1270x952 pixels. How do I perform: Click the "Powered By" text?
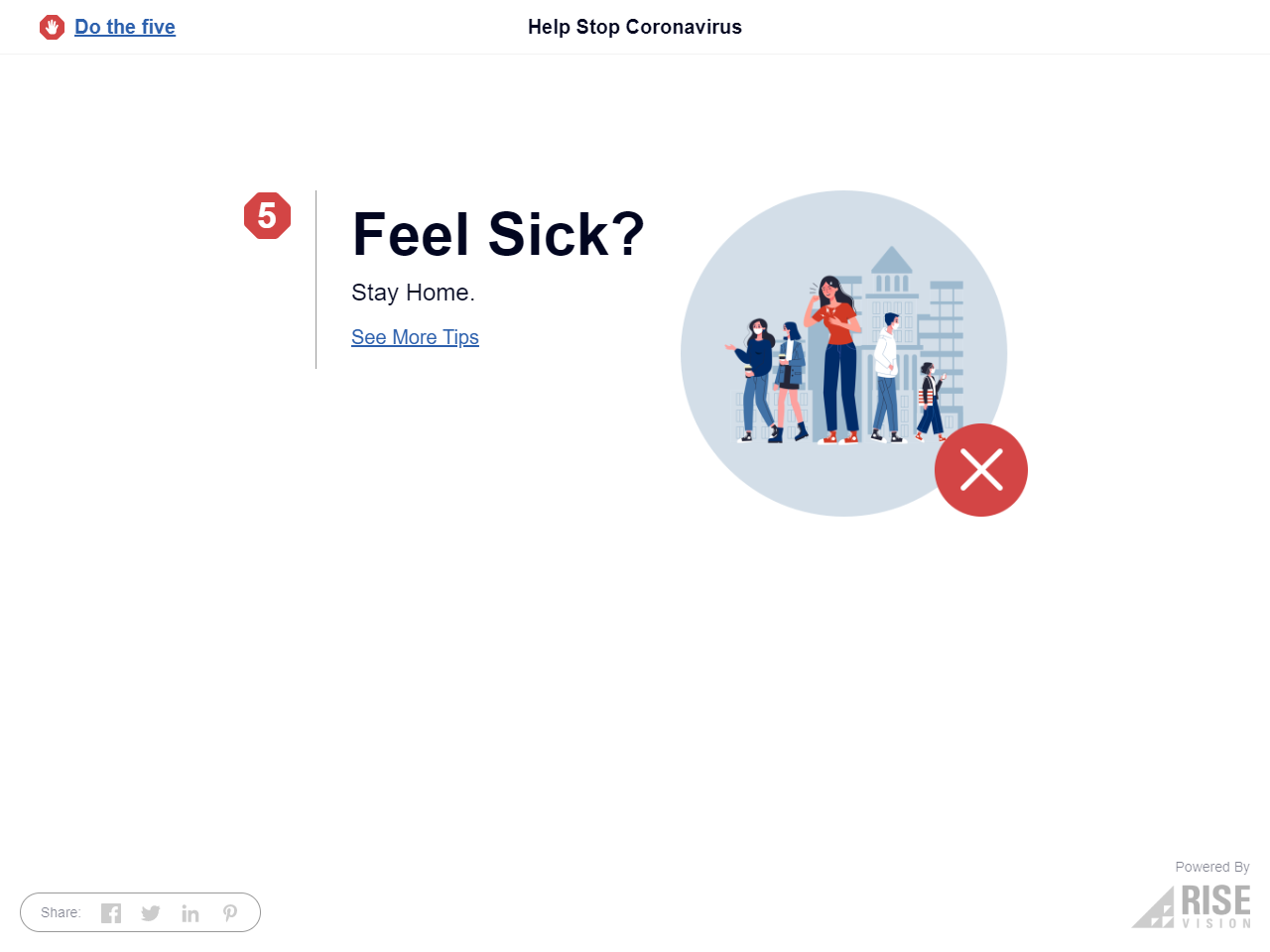pyautogui.click(x=1212, y=867)
